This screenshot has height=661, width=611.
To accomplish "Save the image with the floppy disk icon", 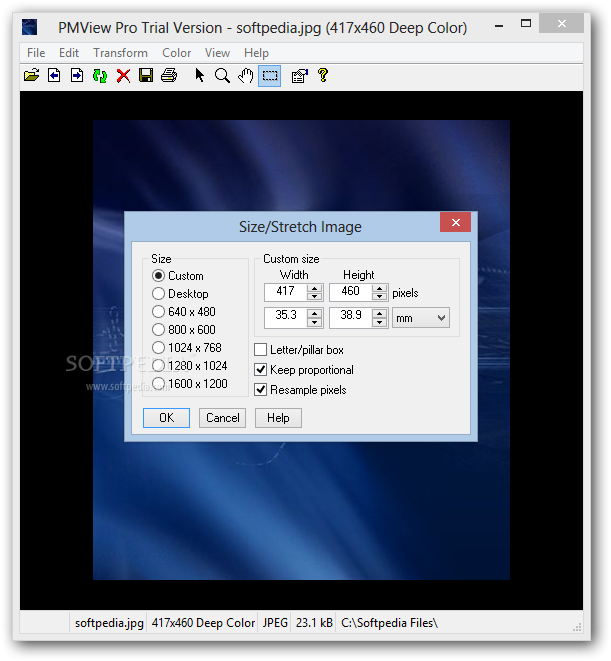I will [x=146, y=76].
